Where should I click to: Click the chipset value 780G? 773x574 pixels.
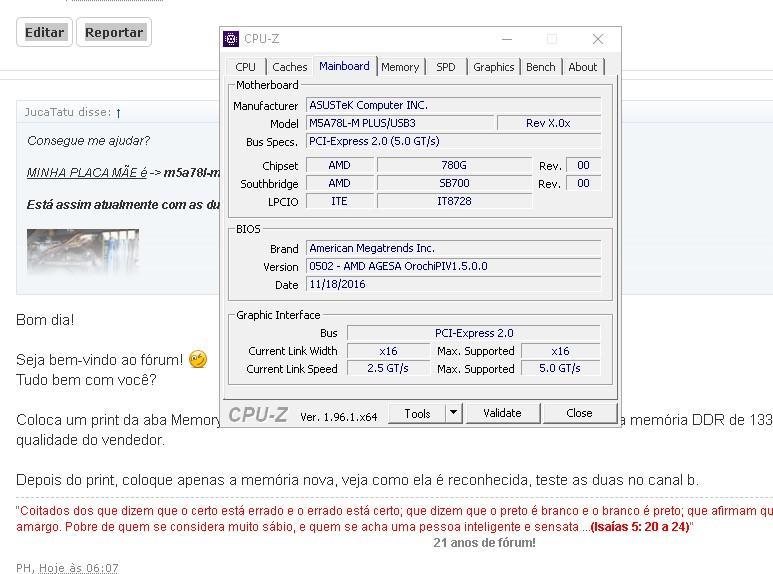point(454,165)
